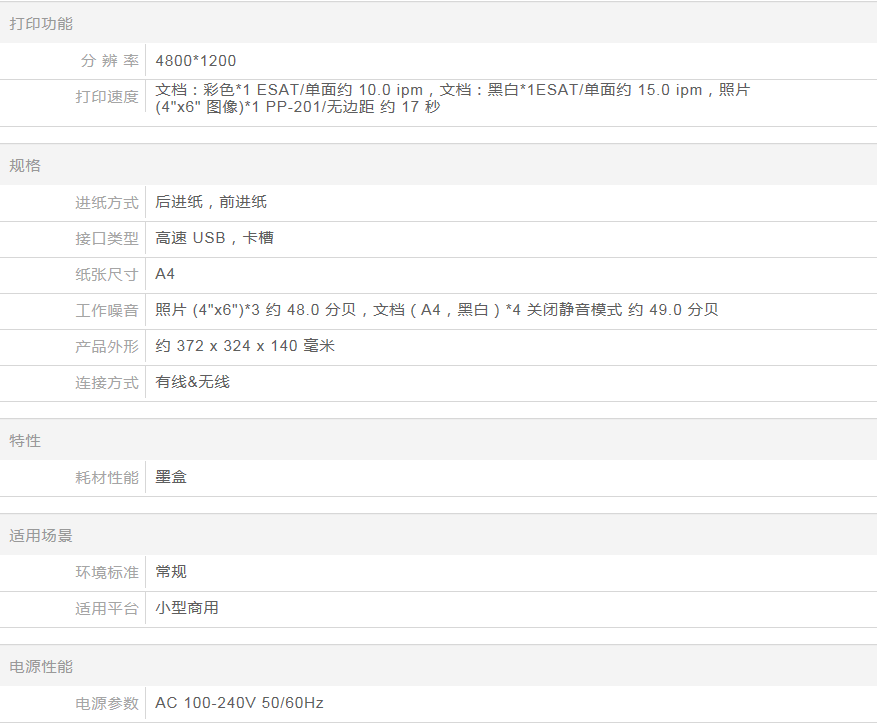The image size is (877, 723).
Task: Click the 工作噪音 label
Action: pyautogui.click(x=107, y=311)
